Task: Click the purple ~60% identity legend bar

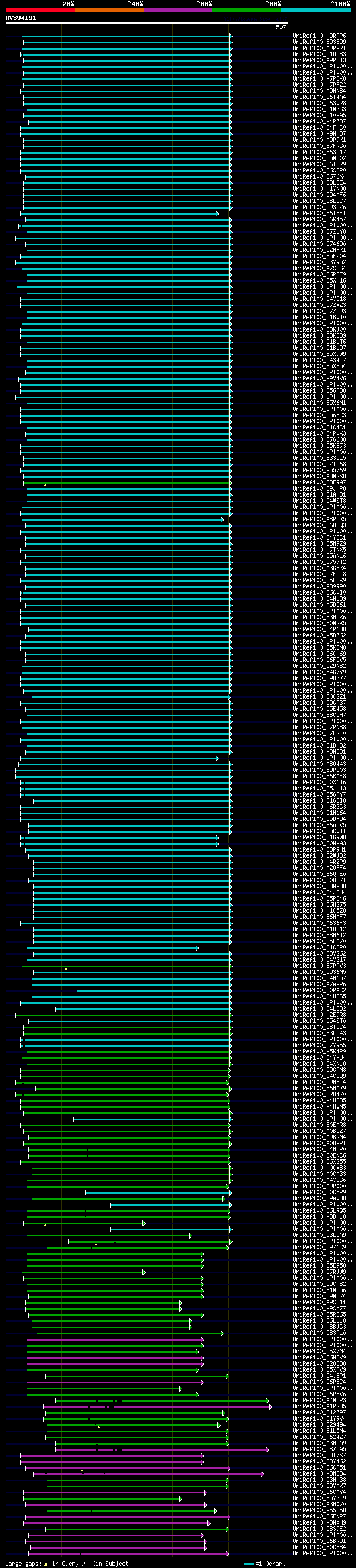Action: point(177,10)
